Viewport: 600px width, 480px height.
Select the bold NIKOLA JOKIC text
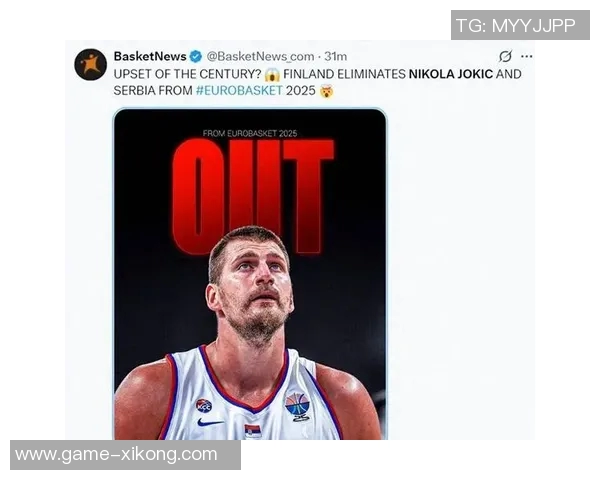click(451, 74)
